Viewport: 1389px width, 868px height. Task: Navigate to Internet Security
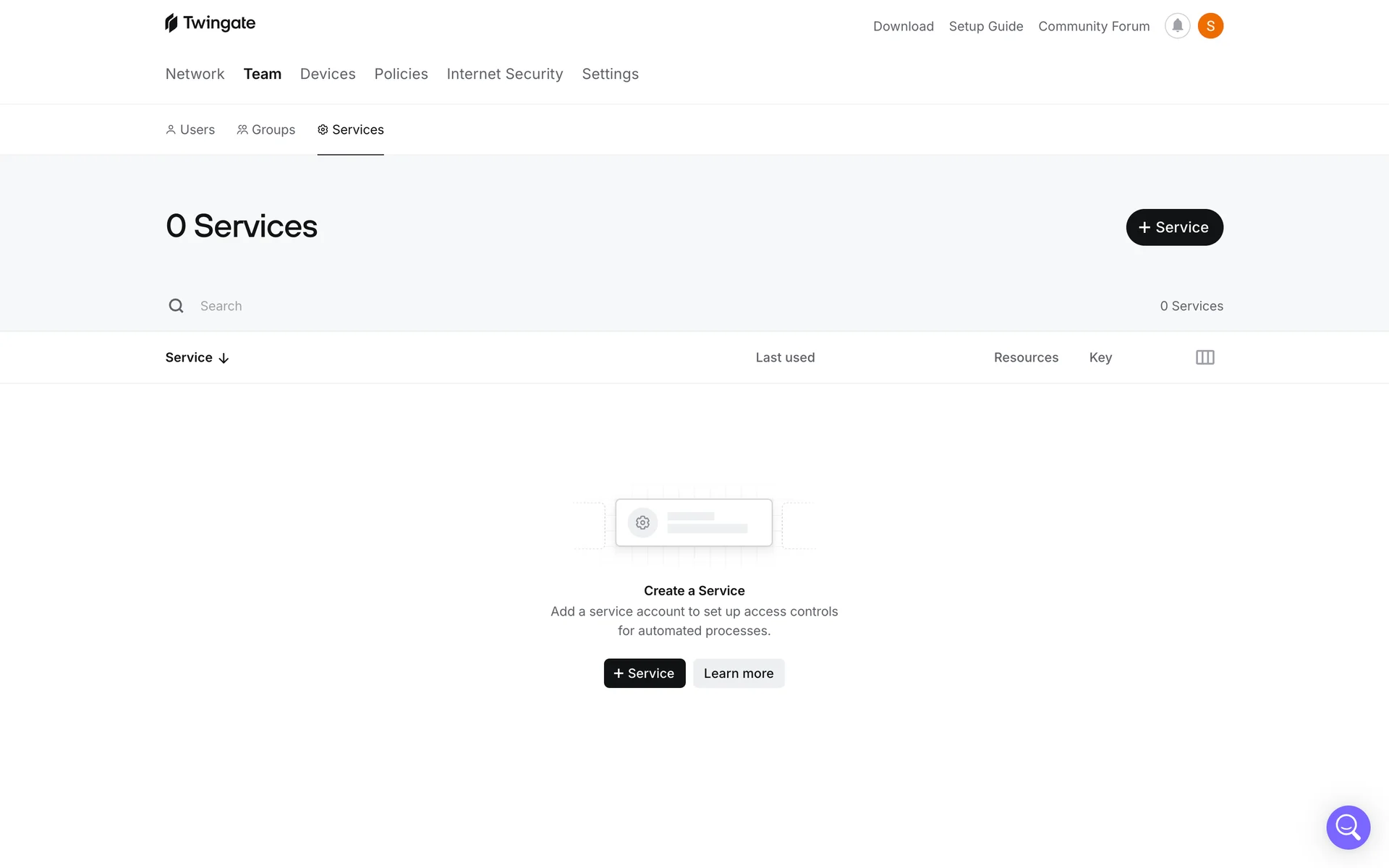(x=504, y=74)
